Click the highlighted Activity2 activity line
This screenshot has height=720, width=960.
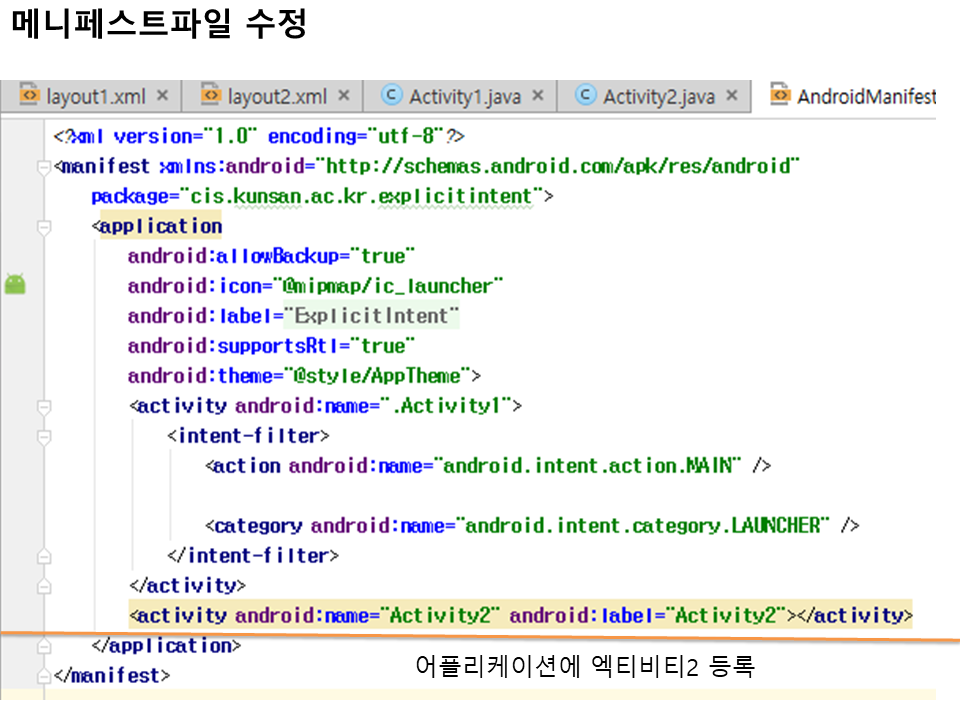[520, 615]
